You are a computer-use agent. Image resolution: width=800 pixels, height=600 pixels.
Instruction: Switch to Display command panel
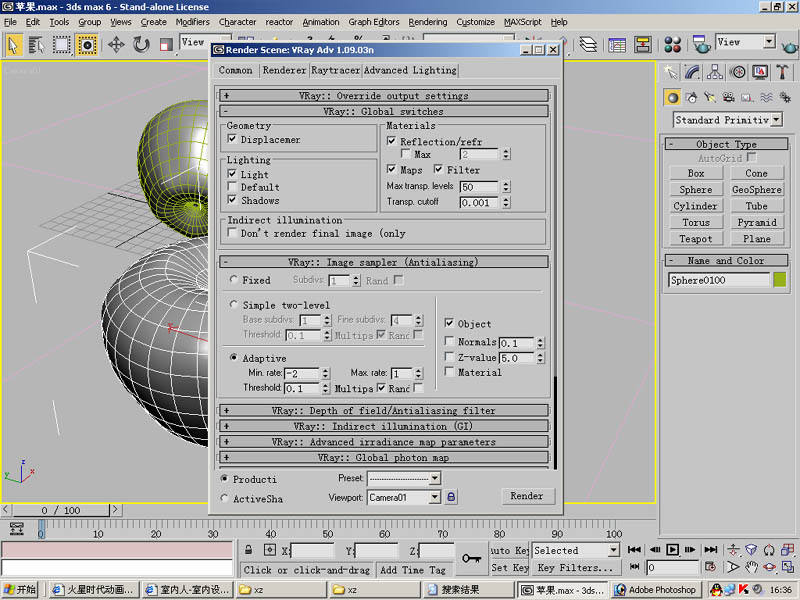pyautogui.click(x=760, y=72)
